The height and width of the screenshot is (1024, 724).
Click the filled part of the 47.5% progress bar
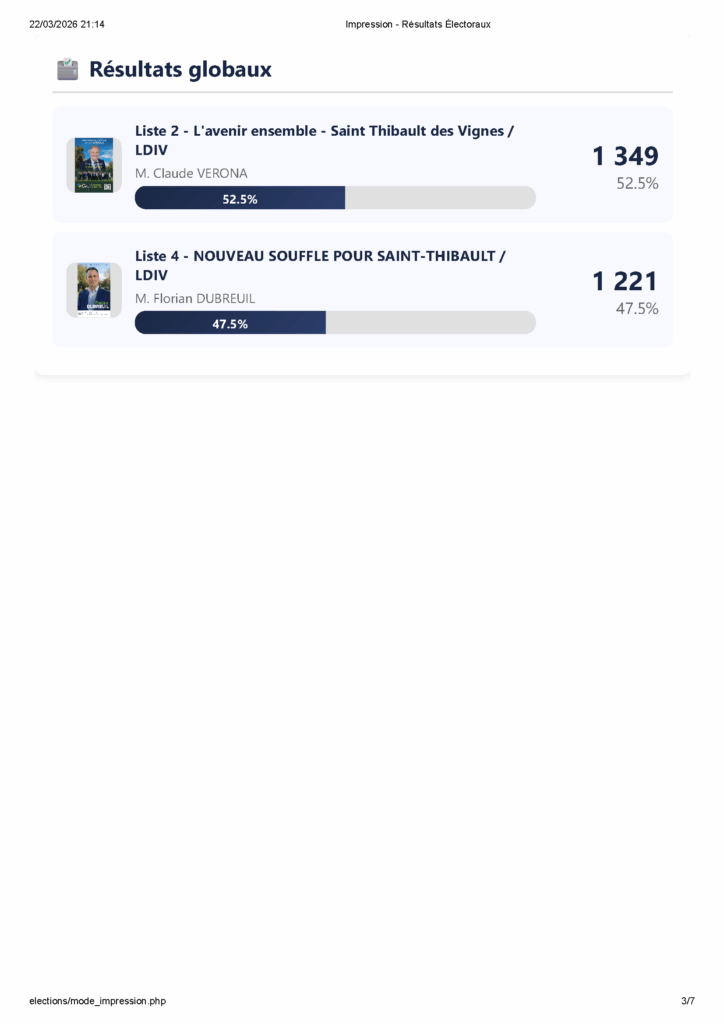pos(230,323)
